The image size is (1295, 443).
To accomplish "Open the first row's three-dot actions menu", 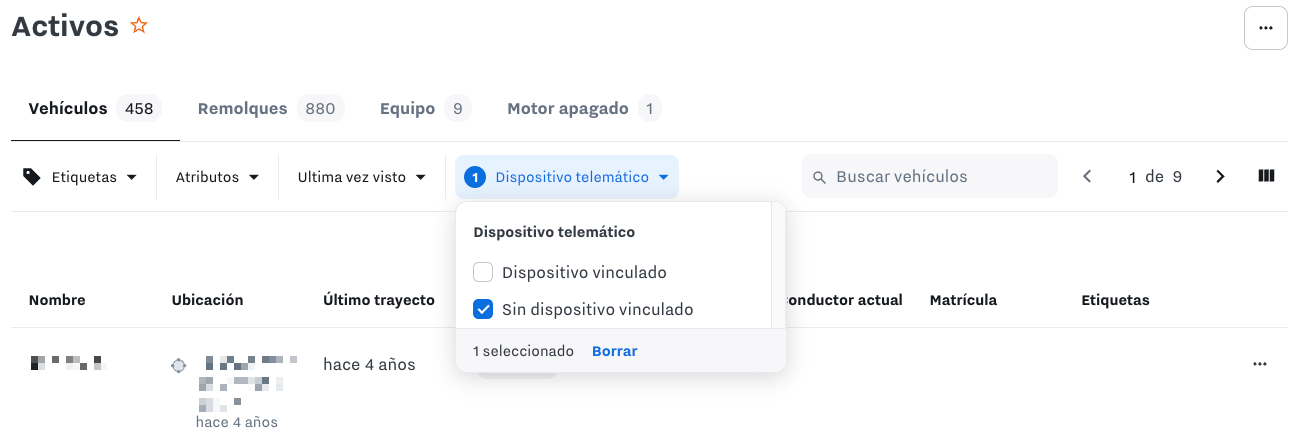I will [1260, 365].
